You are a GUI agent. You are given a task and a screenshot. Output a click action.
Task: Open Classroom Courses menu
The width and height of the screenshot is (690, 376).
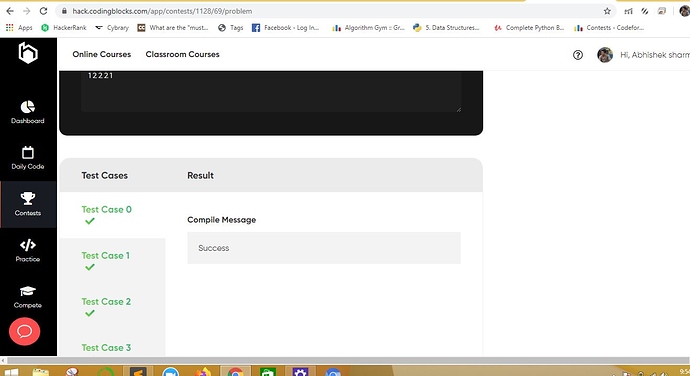click(x=182, y=54)
